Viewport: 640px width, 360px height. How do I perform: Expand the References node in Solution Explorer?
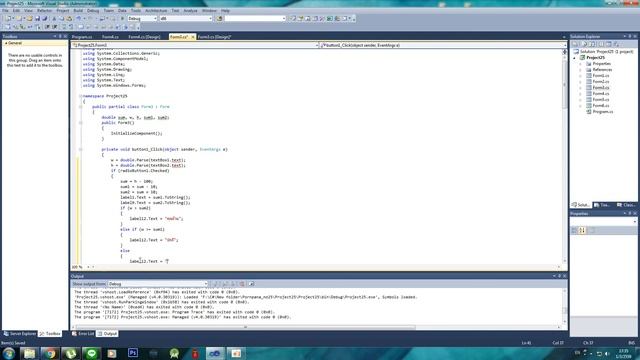tap(580, 70)
